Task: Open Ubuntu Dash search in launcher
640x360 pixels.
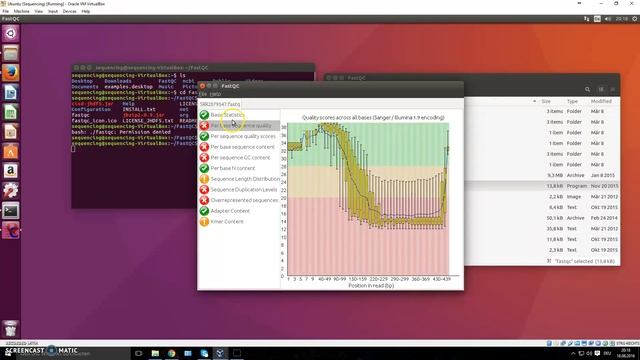Action: click(11, 33)
